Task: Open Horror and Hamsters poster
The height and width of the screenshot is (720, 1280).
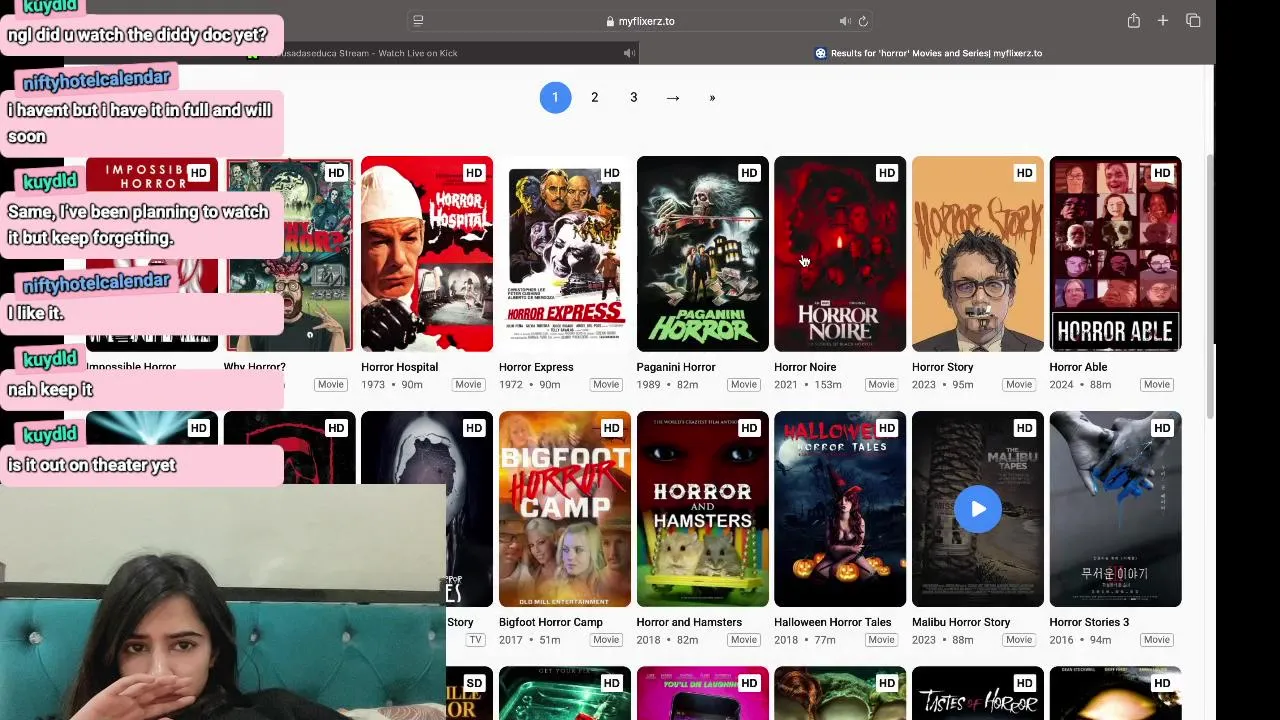Action: click(703, 509)
